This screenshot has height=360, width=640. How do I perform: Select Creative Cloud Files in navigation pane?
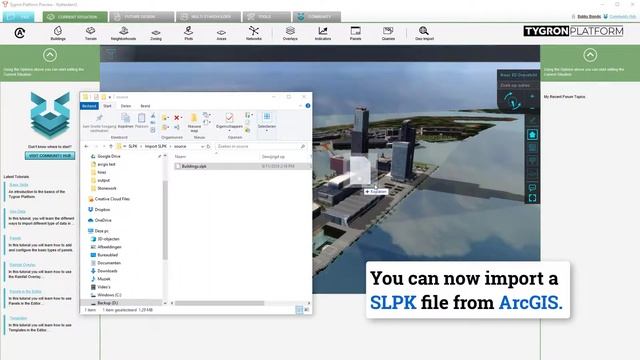[x=112, y=199]
